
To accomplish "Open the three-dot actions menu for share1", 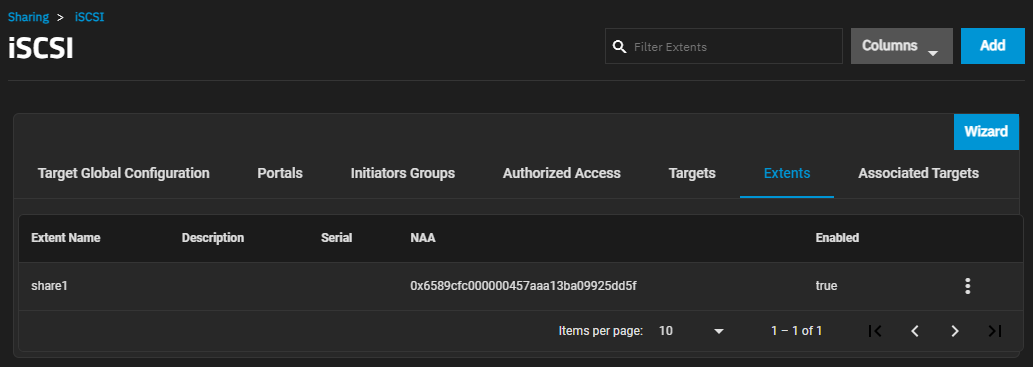I will pyautogui.click(x=967, y=286).
